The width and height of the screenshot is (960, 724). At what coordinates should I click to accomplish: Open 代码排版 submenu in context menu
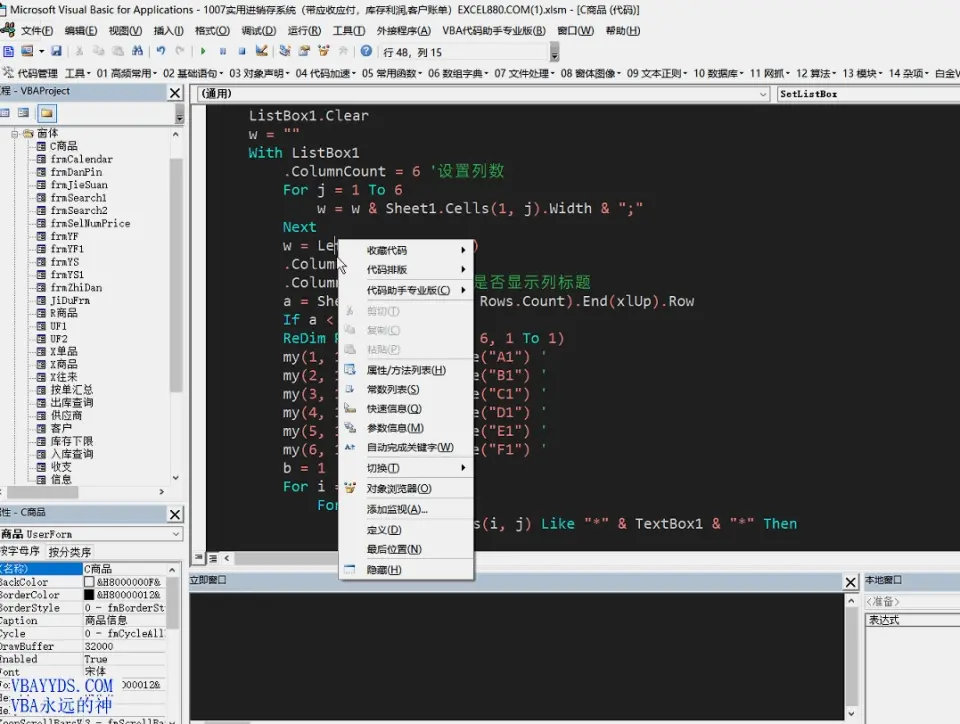point(406,269)
